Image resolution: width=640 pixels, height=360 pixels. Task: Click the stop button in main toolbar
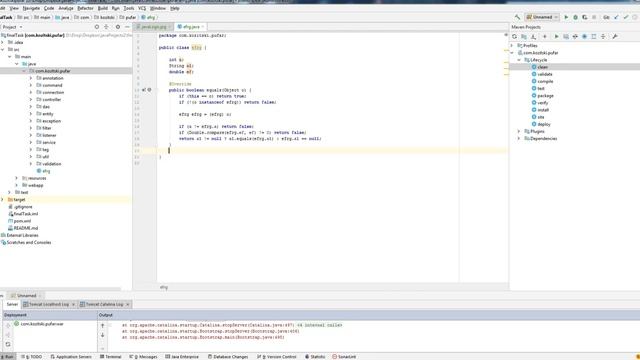click(594, 17)
